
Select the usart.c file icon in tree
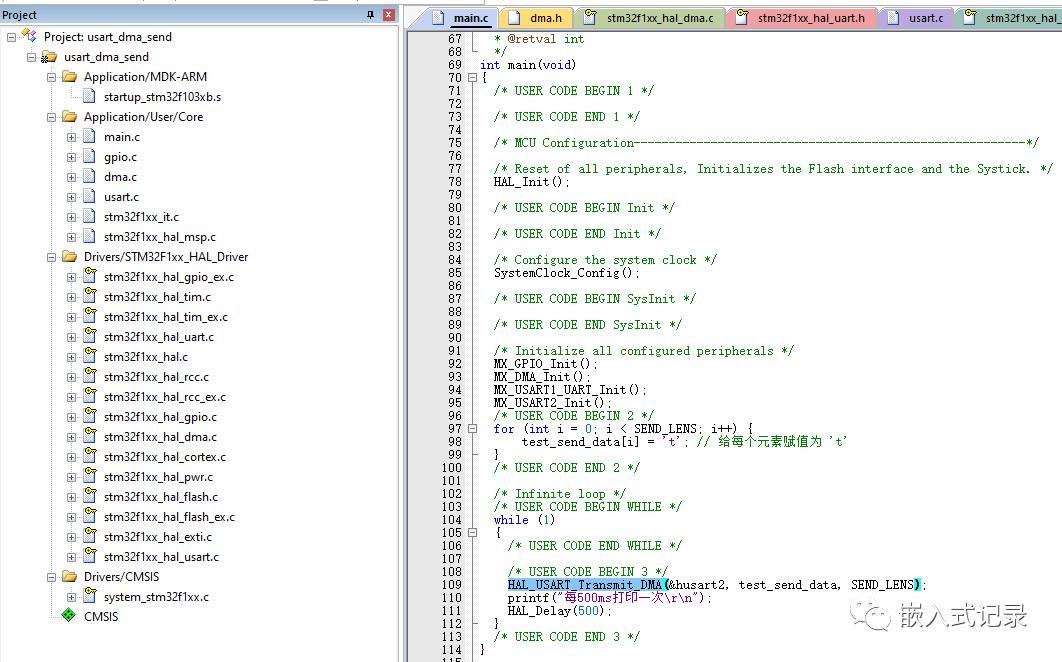(89, 196)
